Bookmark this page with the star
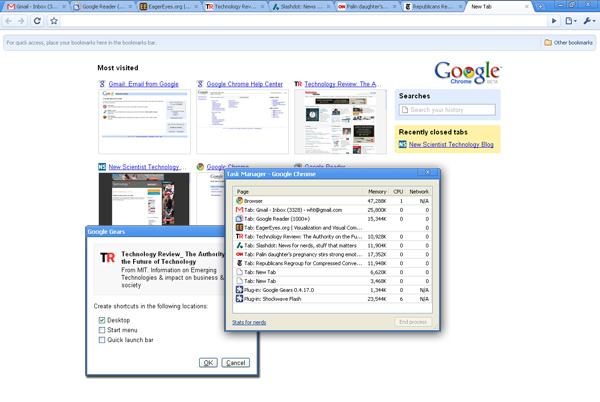Image resolution: width=600 pixels, height=402 pixels. [54, 21]
